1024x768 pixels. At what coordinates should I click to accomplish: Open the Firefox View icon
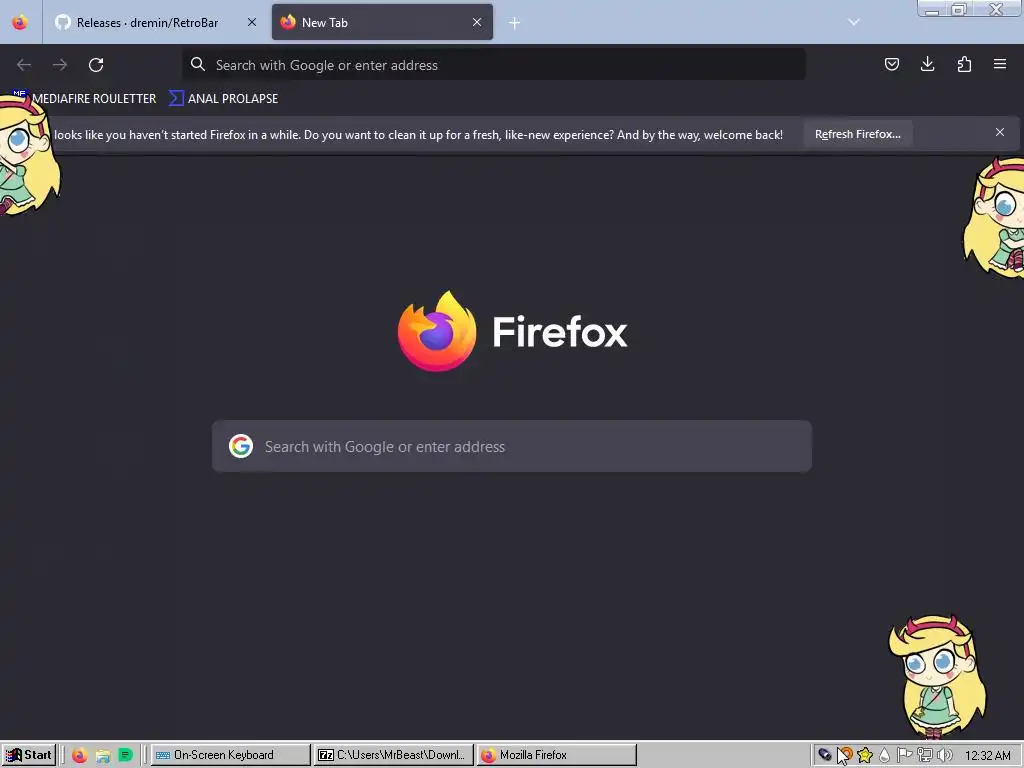click(x=20, y=22)
